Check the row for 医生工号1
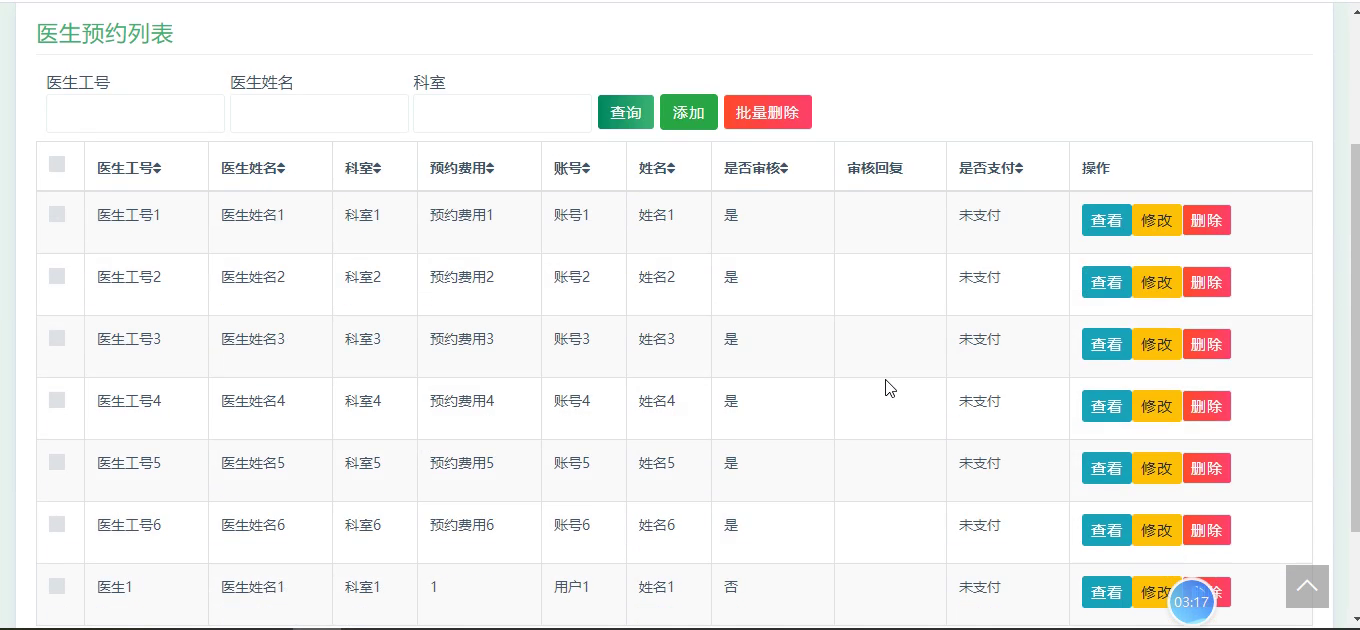 [x=57, y=214]
